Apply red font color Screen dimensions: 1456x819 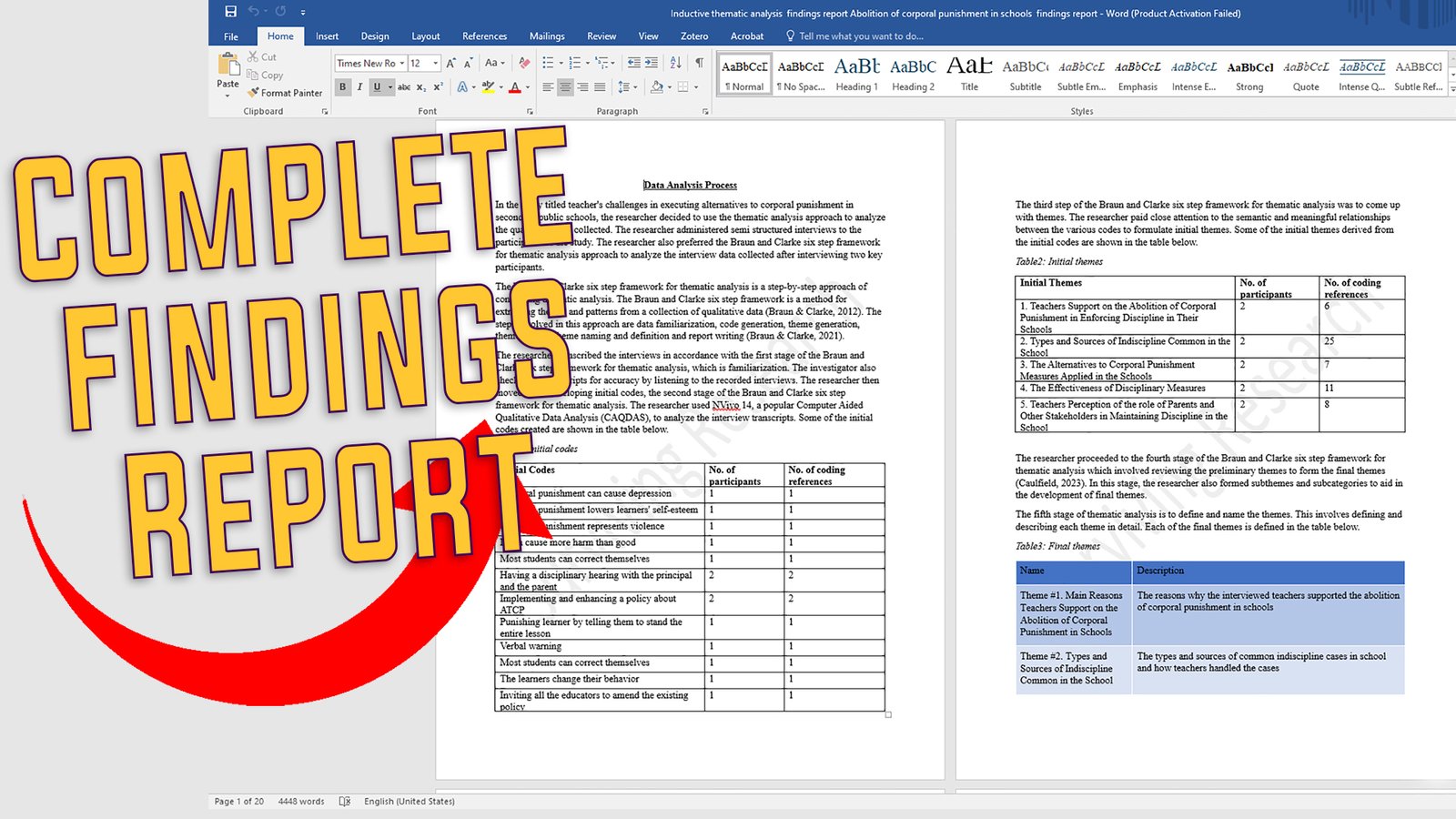click(x=515, y=87)
